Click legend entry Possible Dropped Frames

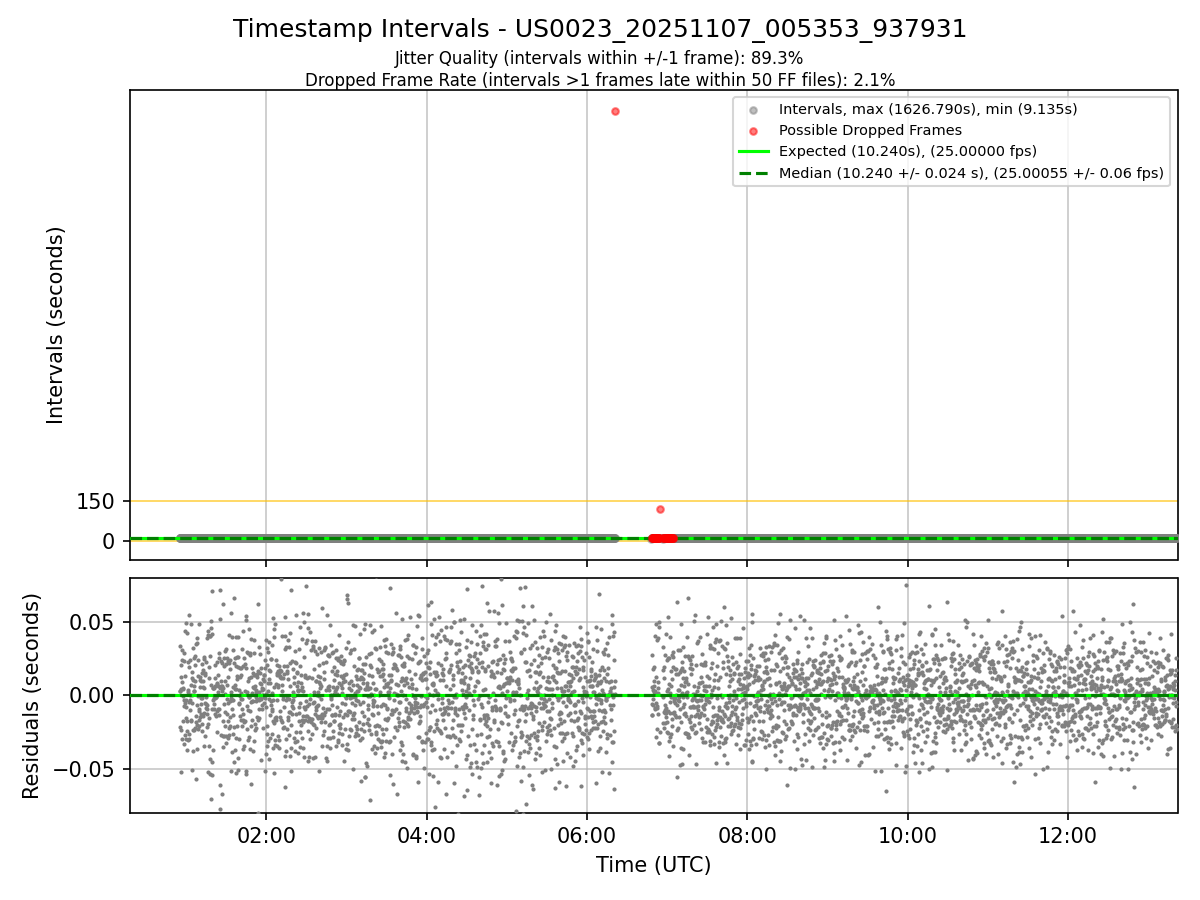[x=870, y=130]
